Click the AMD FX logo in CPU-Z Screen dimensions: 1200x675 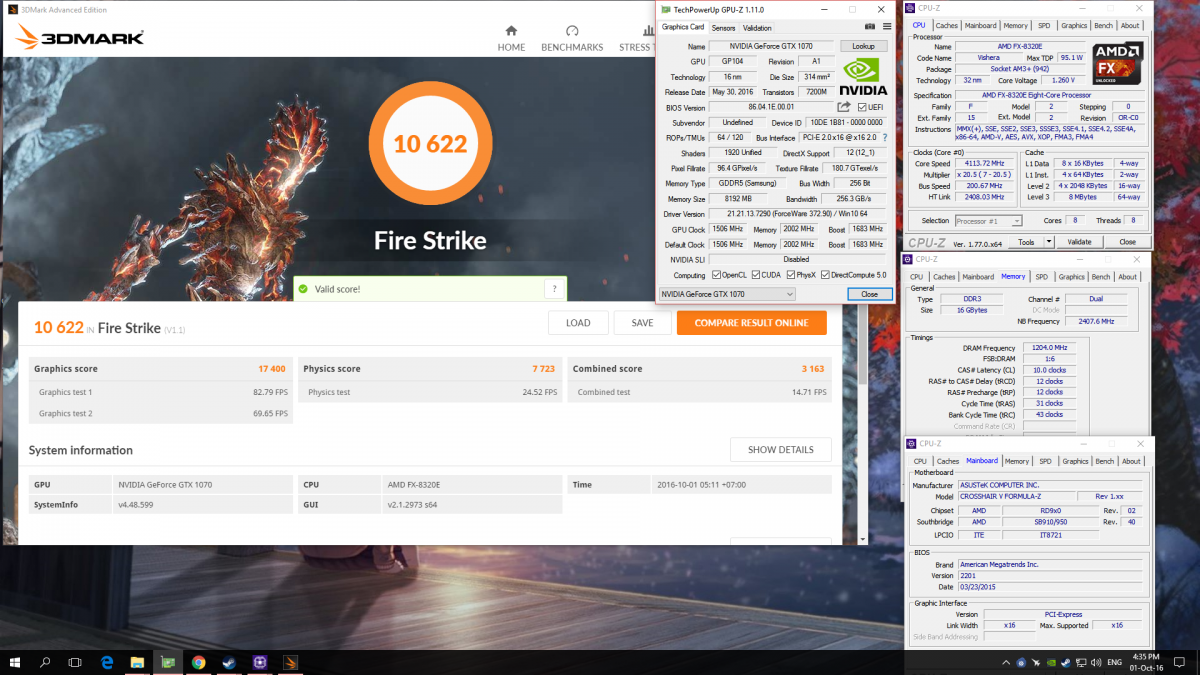[x=1117, y=63]
